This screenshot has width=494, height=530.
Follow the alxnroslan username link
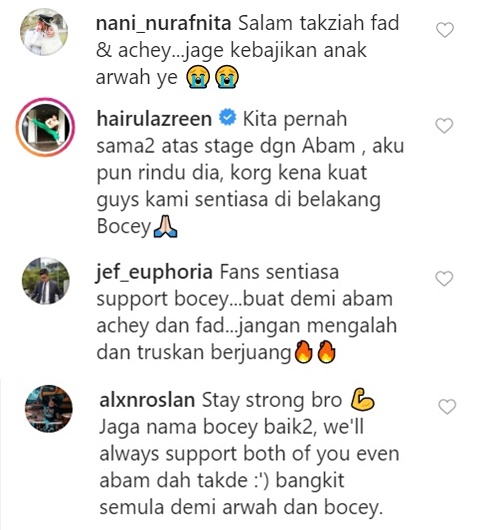tap(147, 400)
